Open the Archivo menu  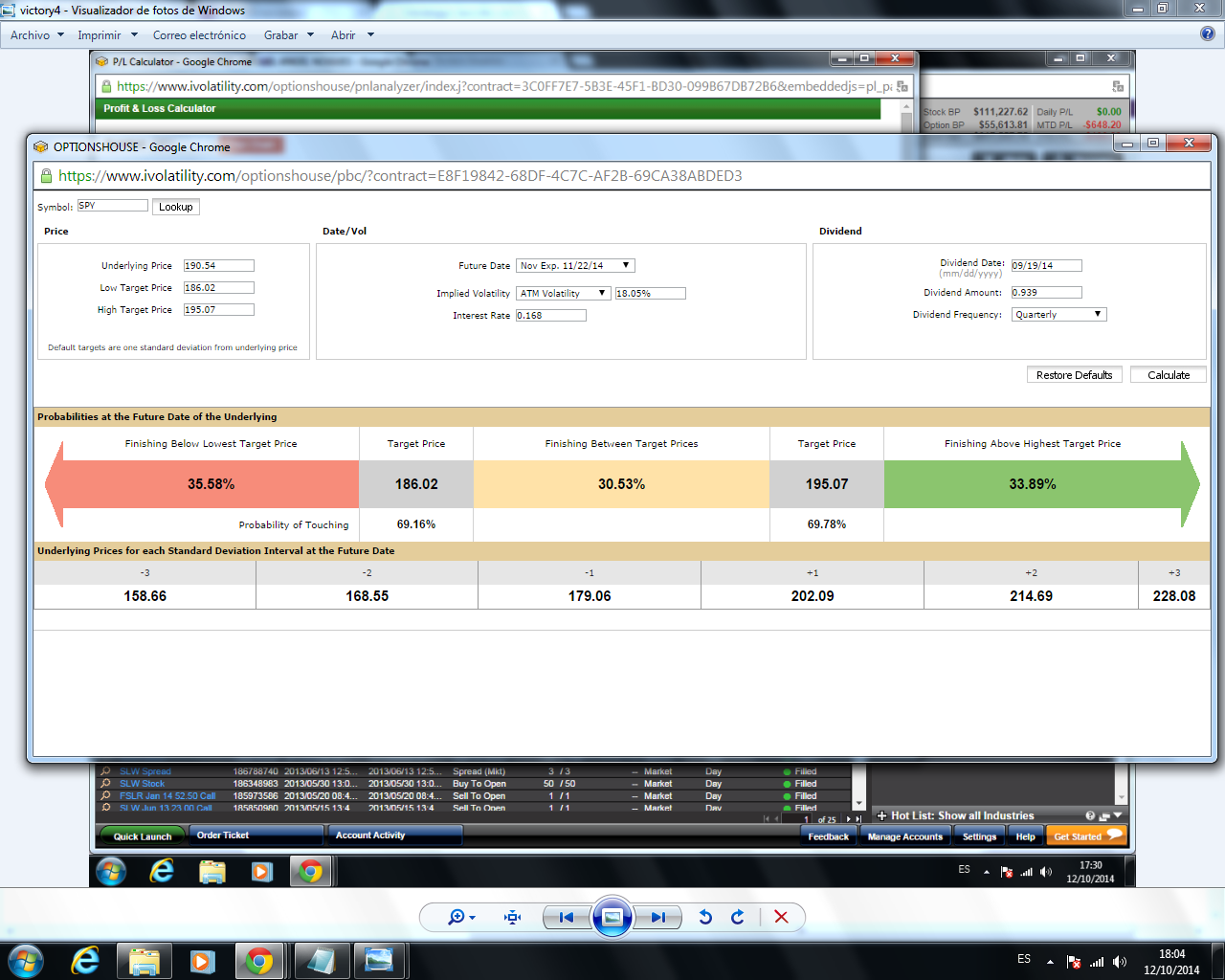coord(37,35)
